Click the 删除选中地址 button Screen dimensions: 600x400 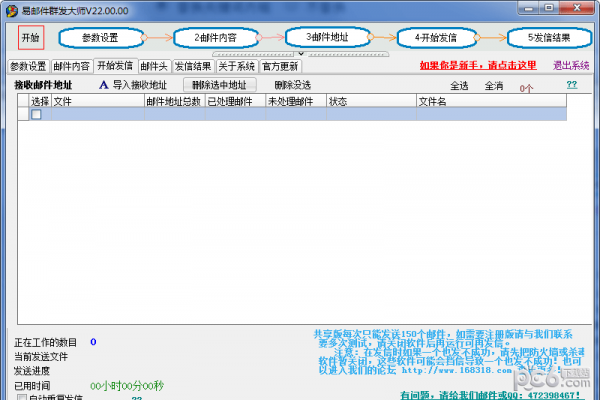(x=220, y=85)
